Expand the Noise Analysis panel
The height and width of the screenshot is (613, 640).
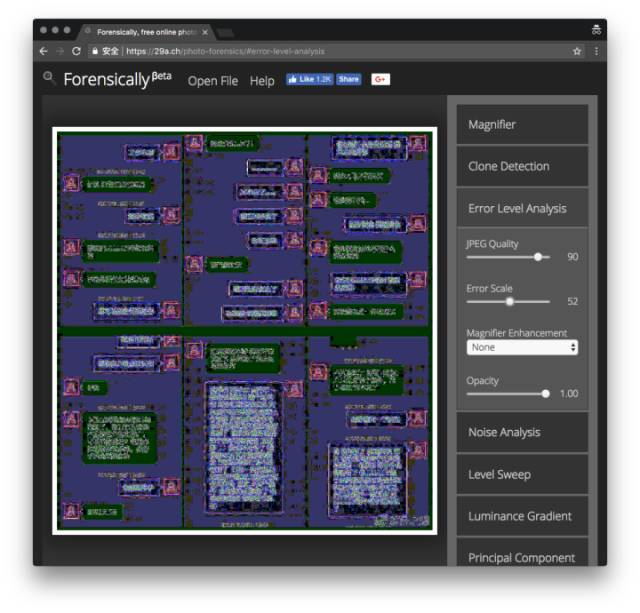[522, 432]
